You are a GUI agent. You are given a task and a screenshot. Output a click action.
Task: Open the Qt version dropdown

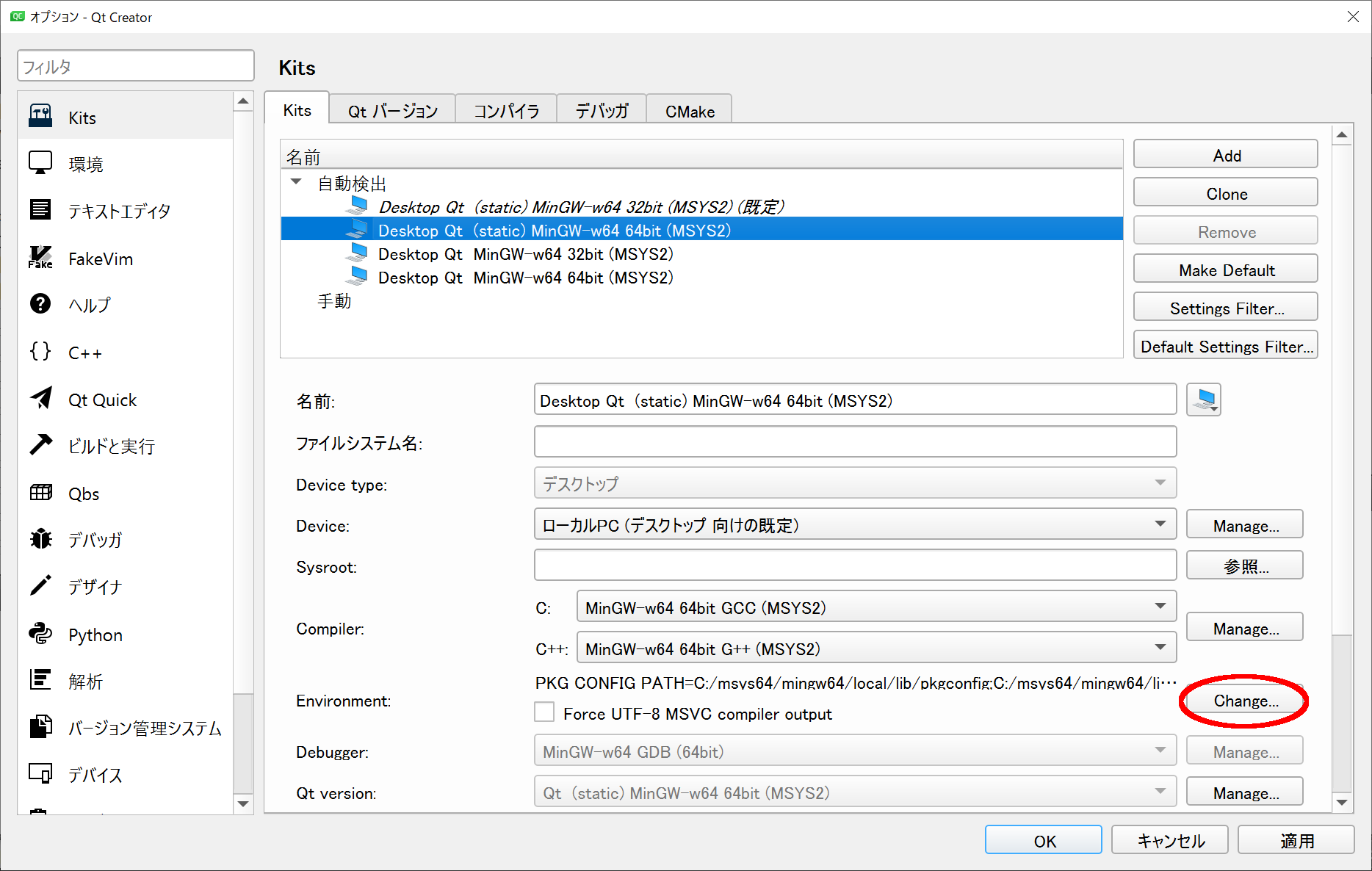[x=855, y=792]
